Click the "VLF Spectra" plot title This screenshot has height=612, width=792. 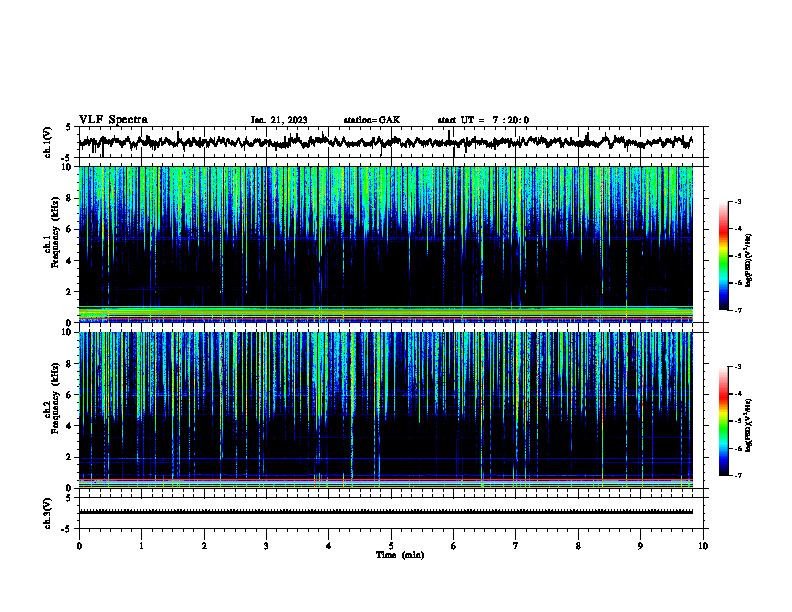[x=113, y=120]
